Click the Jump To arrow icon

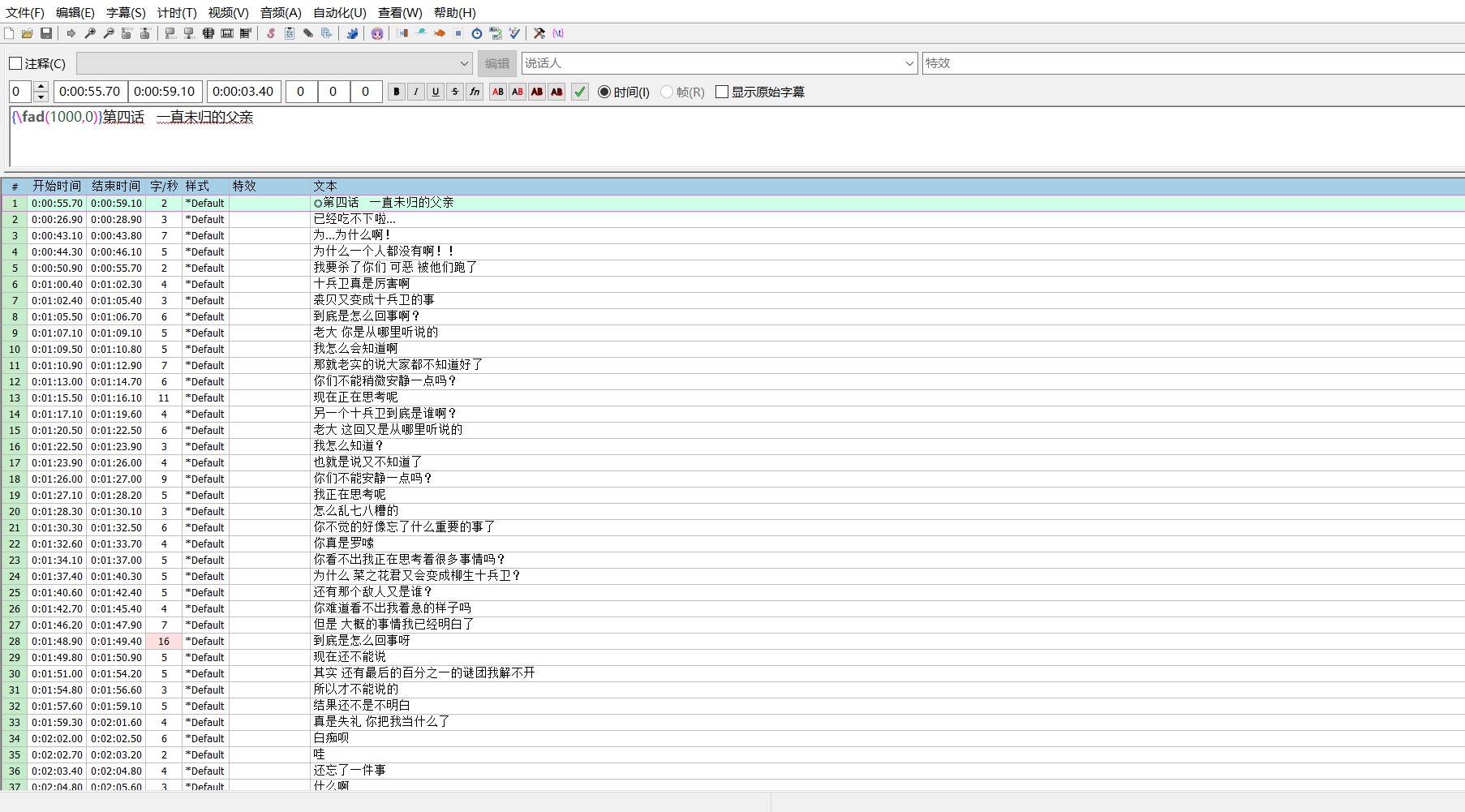71,33
